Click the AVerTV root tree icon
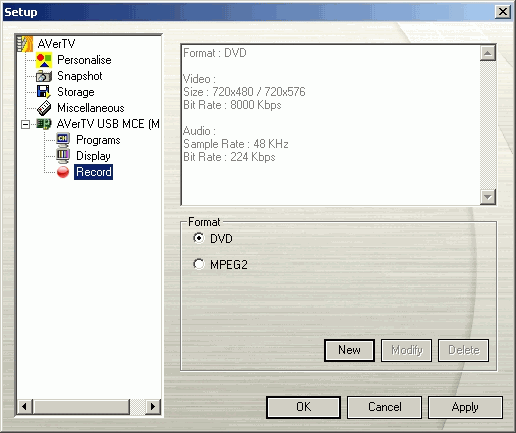 [25, 44]
